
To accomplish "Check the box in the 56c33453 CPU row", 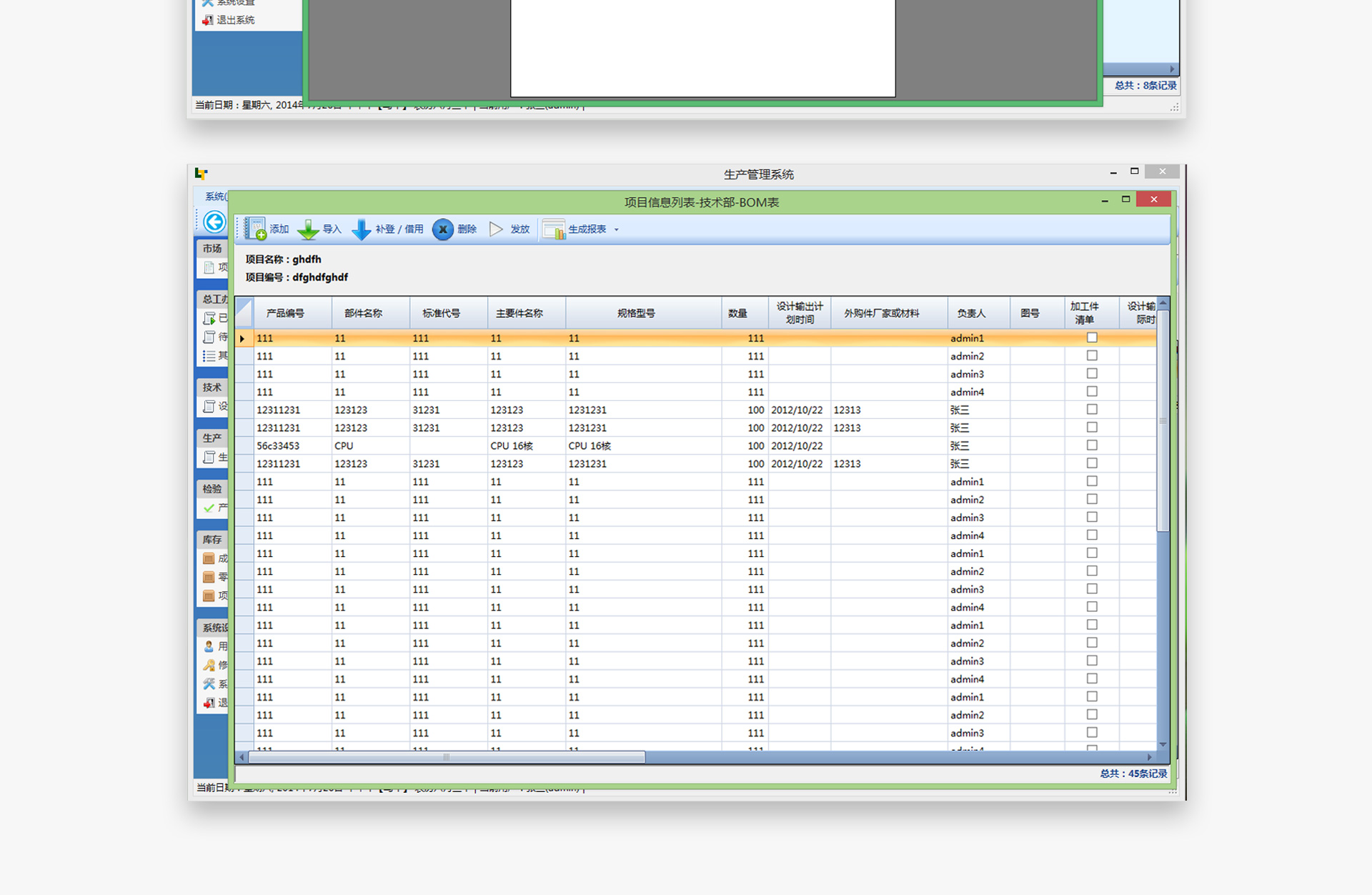I will click(1091, 445).
